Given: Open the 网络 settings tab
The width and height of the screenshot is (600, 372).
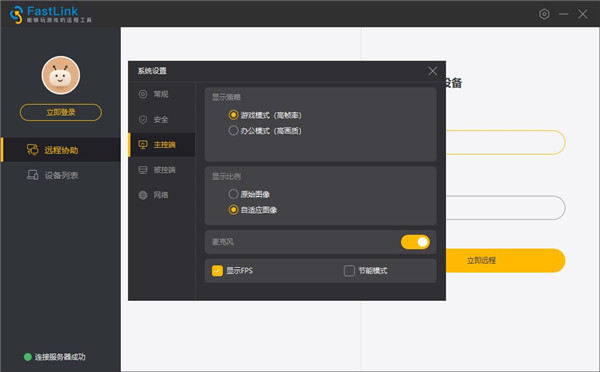Looking at the screenshot, I should click(x=161, y=195).
